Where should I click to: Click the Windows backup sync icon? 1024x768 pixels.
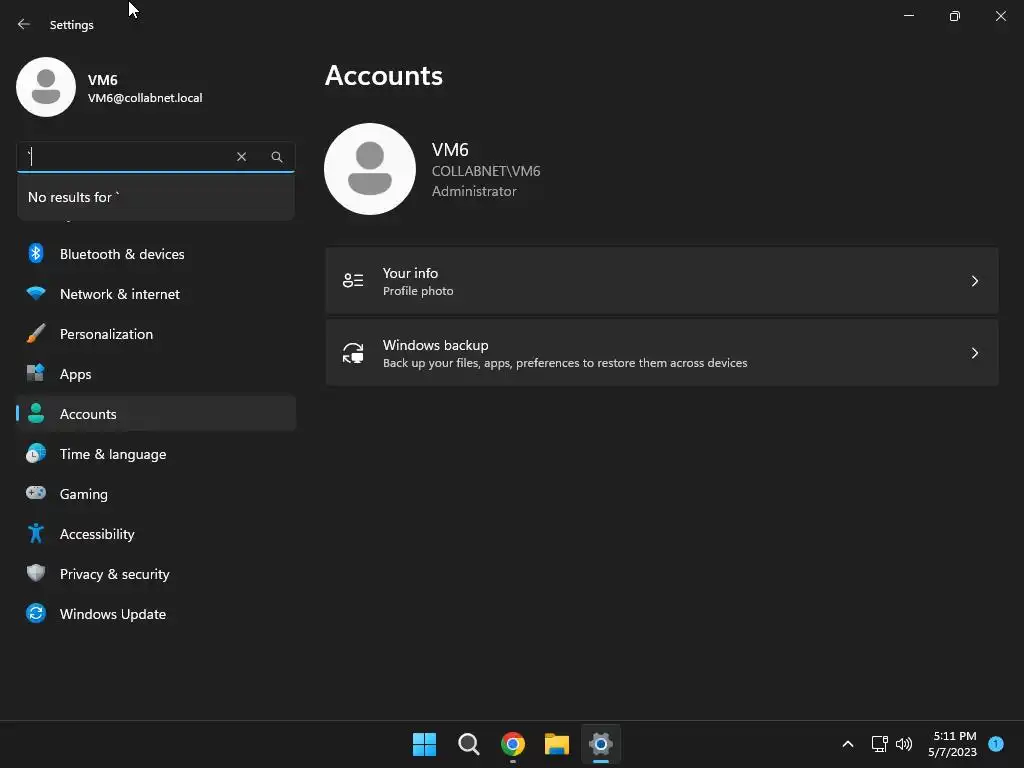(353, 353)
